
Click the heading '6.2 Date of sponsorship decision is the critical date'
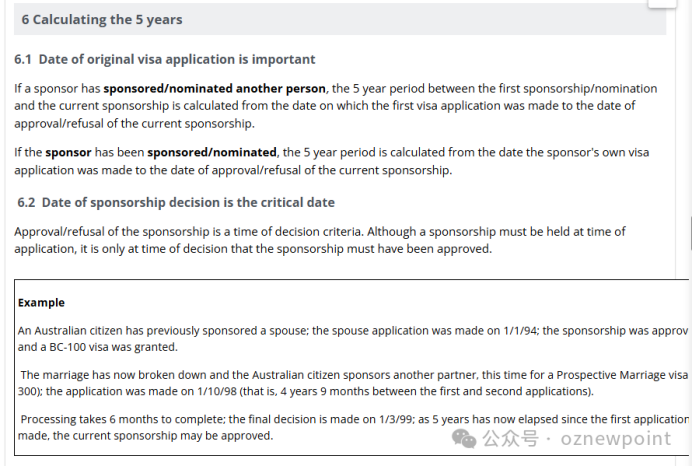(176, 202)
